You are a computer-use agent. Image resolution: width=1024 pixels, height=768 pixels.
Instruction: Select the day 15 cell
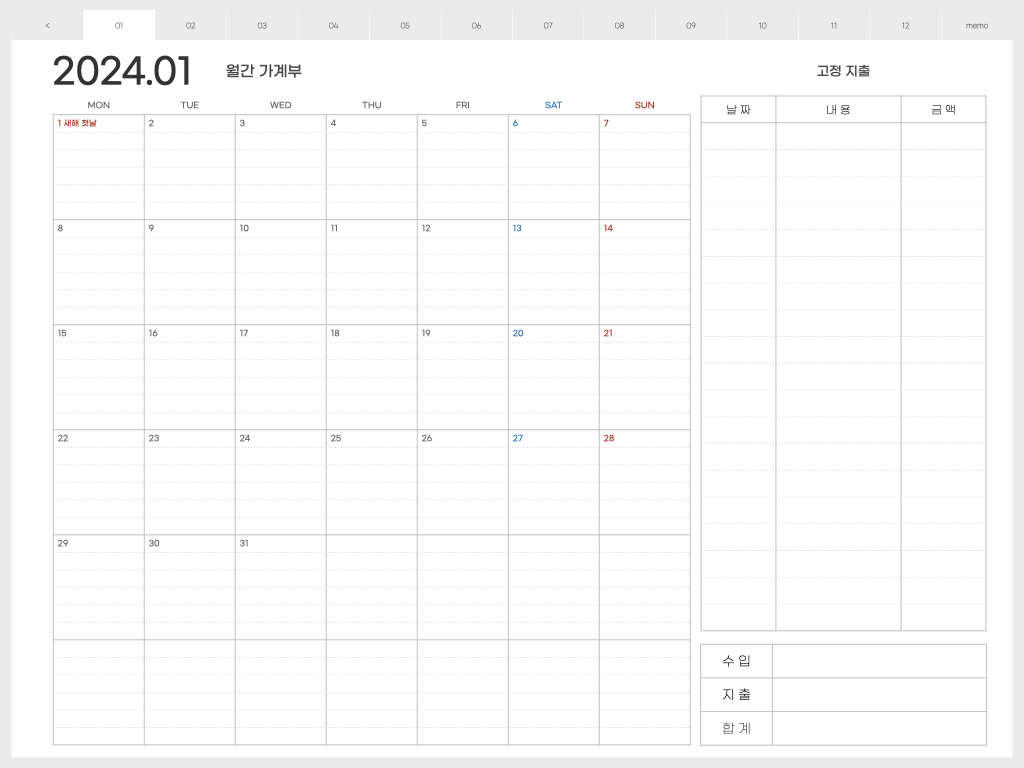99,377
